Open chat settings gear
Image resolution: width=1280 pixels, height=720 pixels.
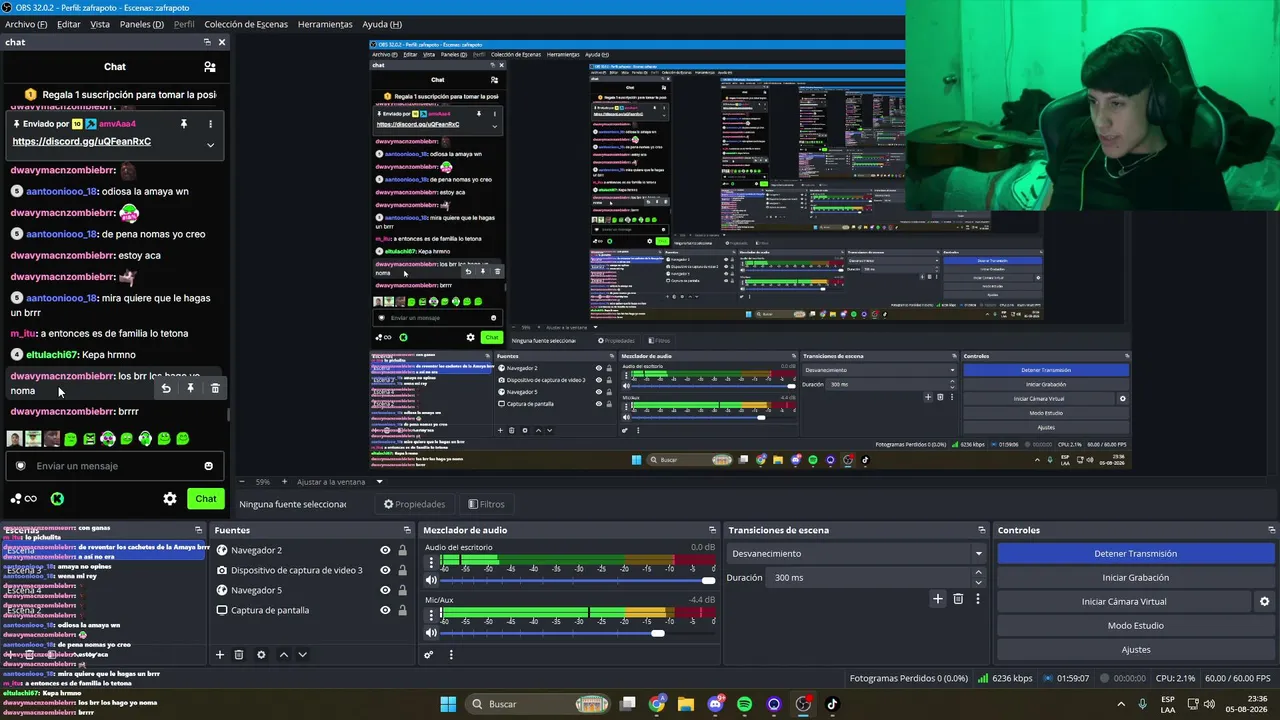[170, 499]
